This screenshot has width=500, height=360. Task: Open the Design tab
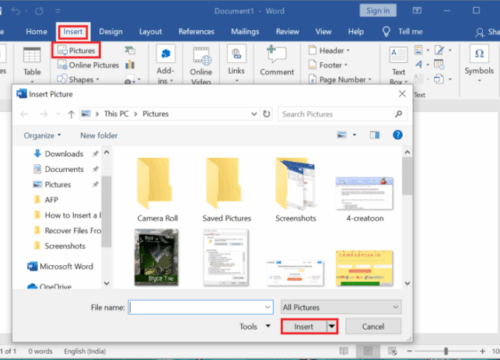click(x=111, y=32)
